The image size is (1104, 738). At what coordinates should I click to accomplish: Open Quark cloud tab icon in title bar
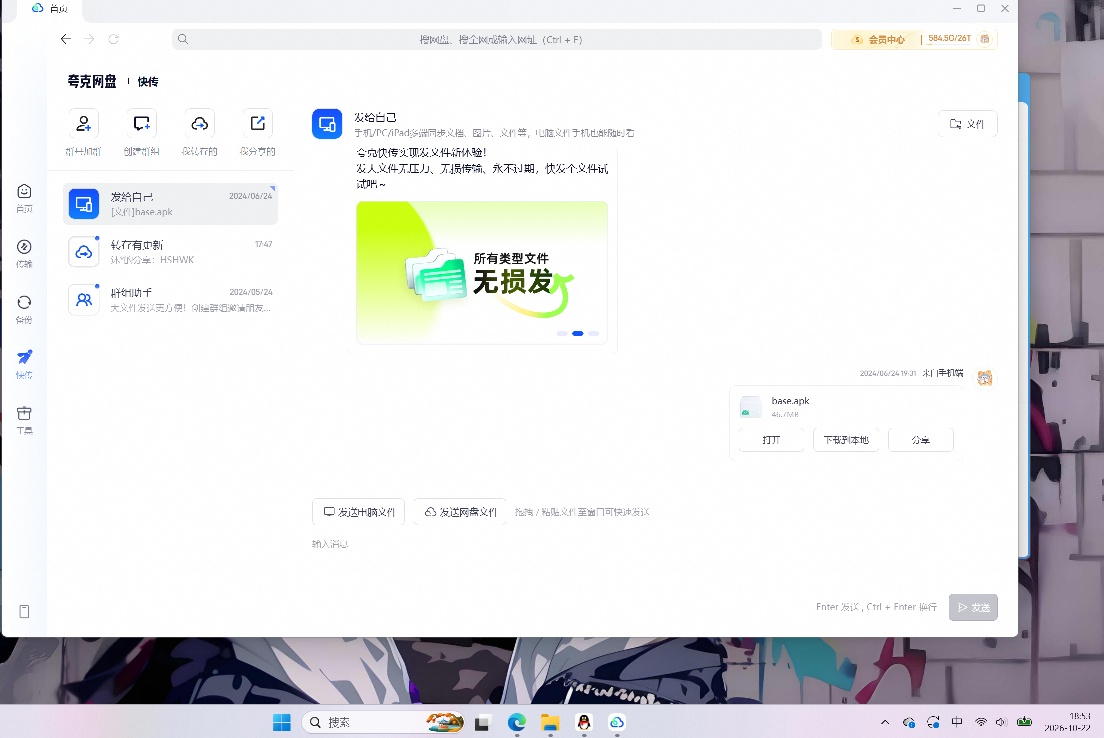tap(38, 8)
